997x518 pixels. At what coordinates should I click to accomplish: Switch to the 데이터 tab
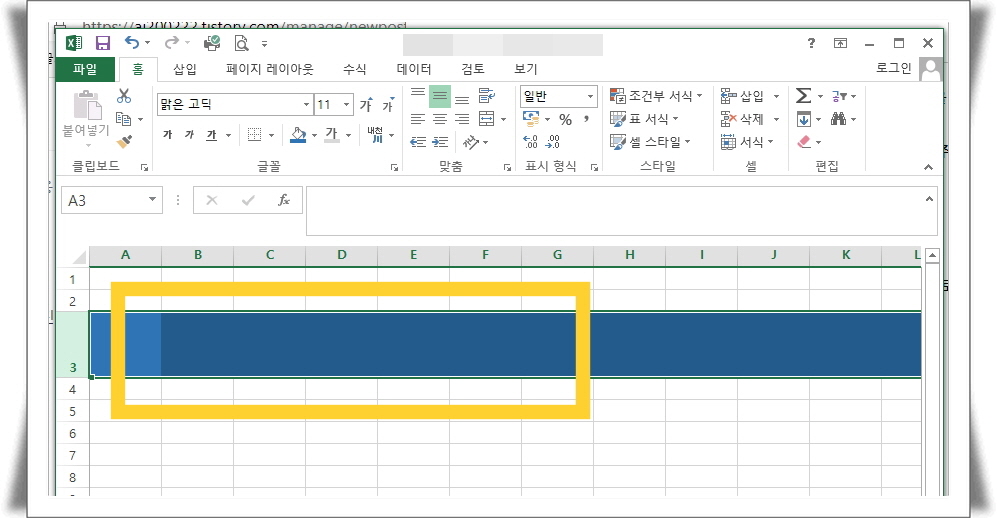[x=414, y=69]
